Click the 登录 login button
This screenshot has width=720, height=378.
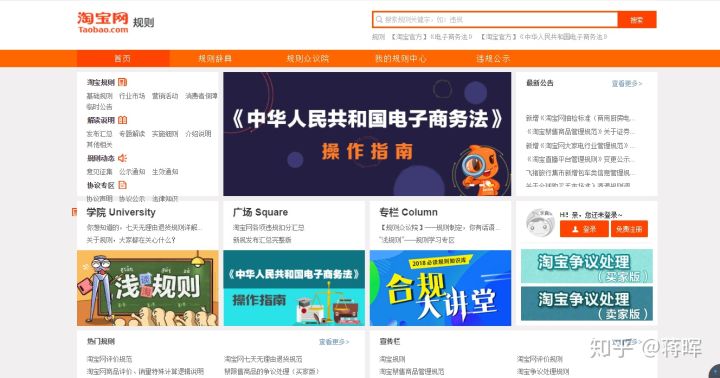click(584, 229)
